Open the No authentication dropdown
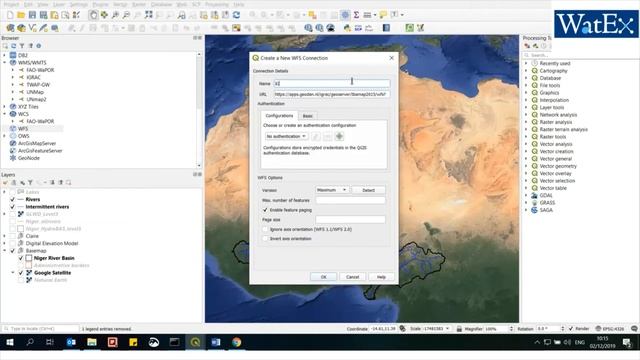This screenshot has height=360, width=640. pyautogui.click(x=287, y=136)
